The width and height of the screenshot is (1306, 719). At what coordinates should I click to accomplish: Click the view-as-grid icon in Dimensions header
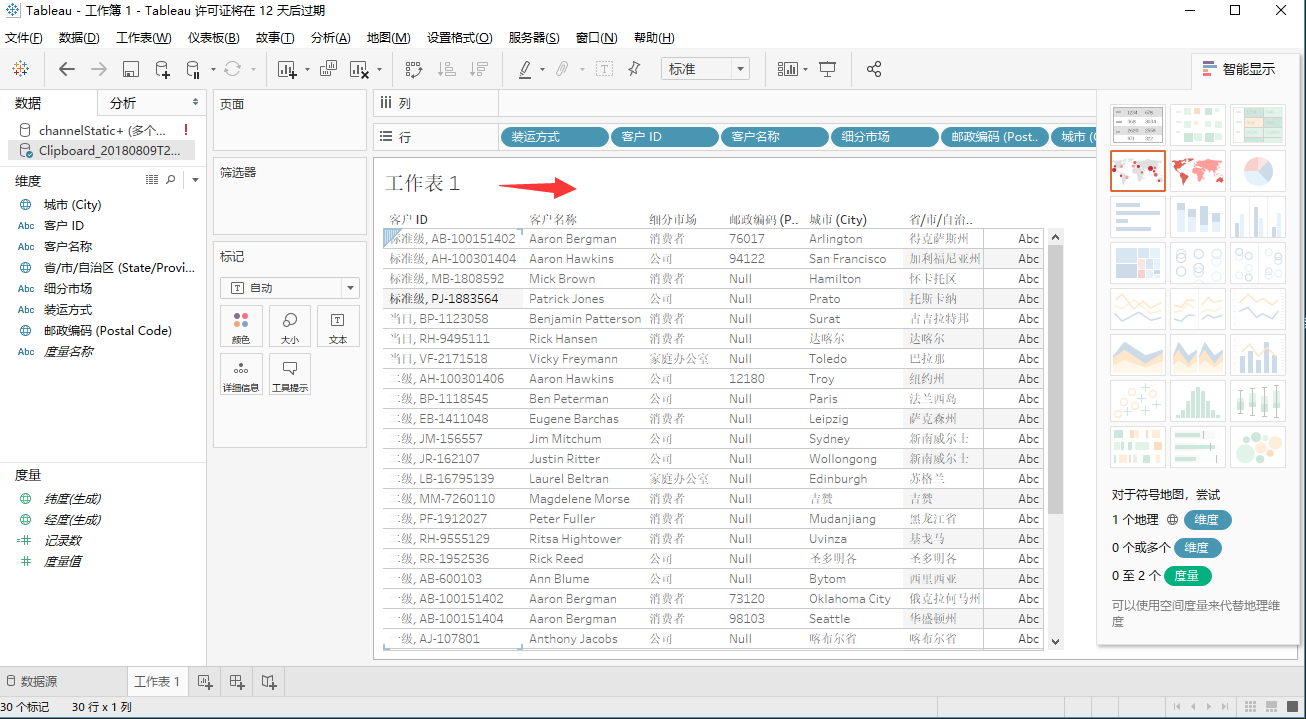(x=152, y=180)
